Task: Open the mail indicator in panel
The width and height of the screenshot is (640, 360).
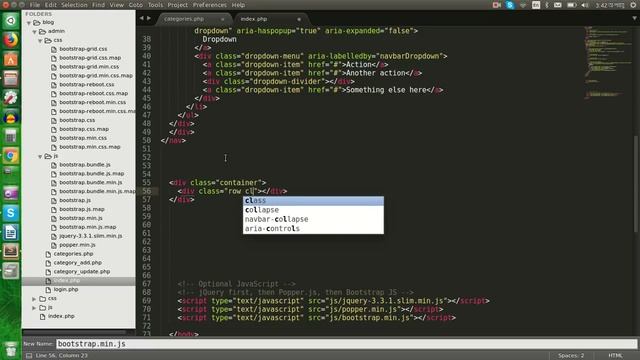Action: click(558, 5)
